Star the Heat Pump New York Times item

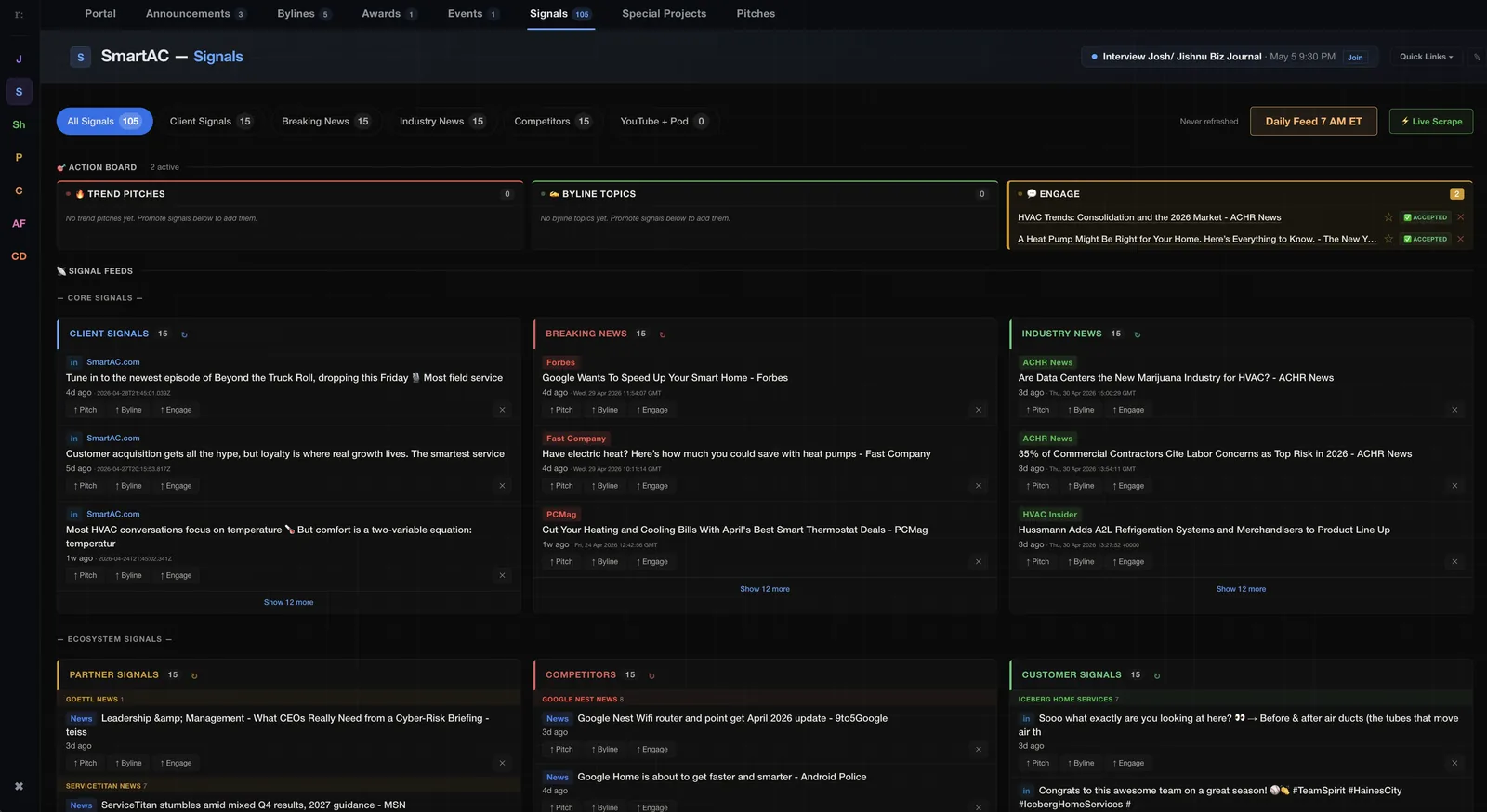coord(1388,239)
